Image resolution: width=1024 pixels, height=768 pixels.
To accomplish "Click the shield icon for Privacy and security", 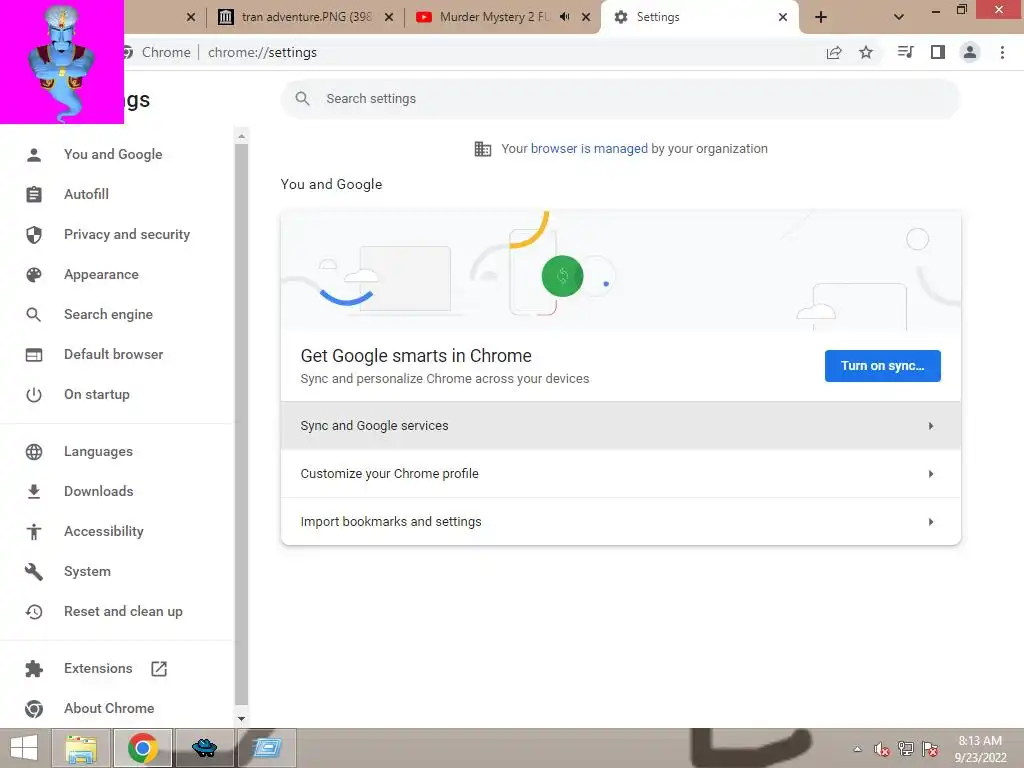I will click(34, 234).
